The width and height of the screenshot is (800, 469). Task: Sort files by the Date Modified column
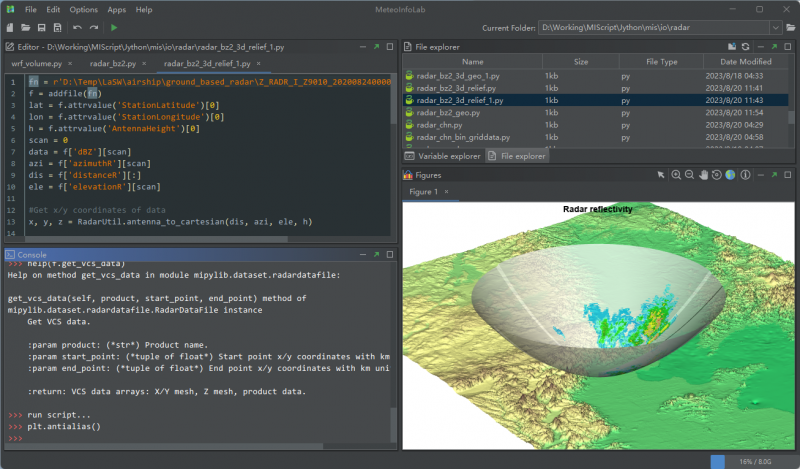pos(740,61)
